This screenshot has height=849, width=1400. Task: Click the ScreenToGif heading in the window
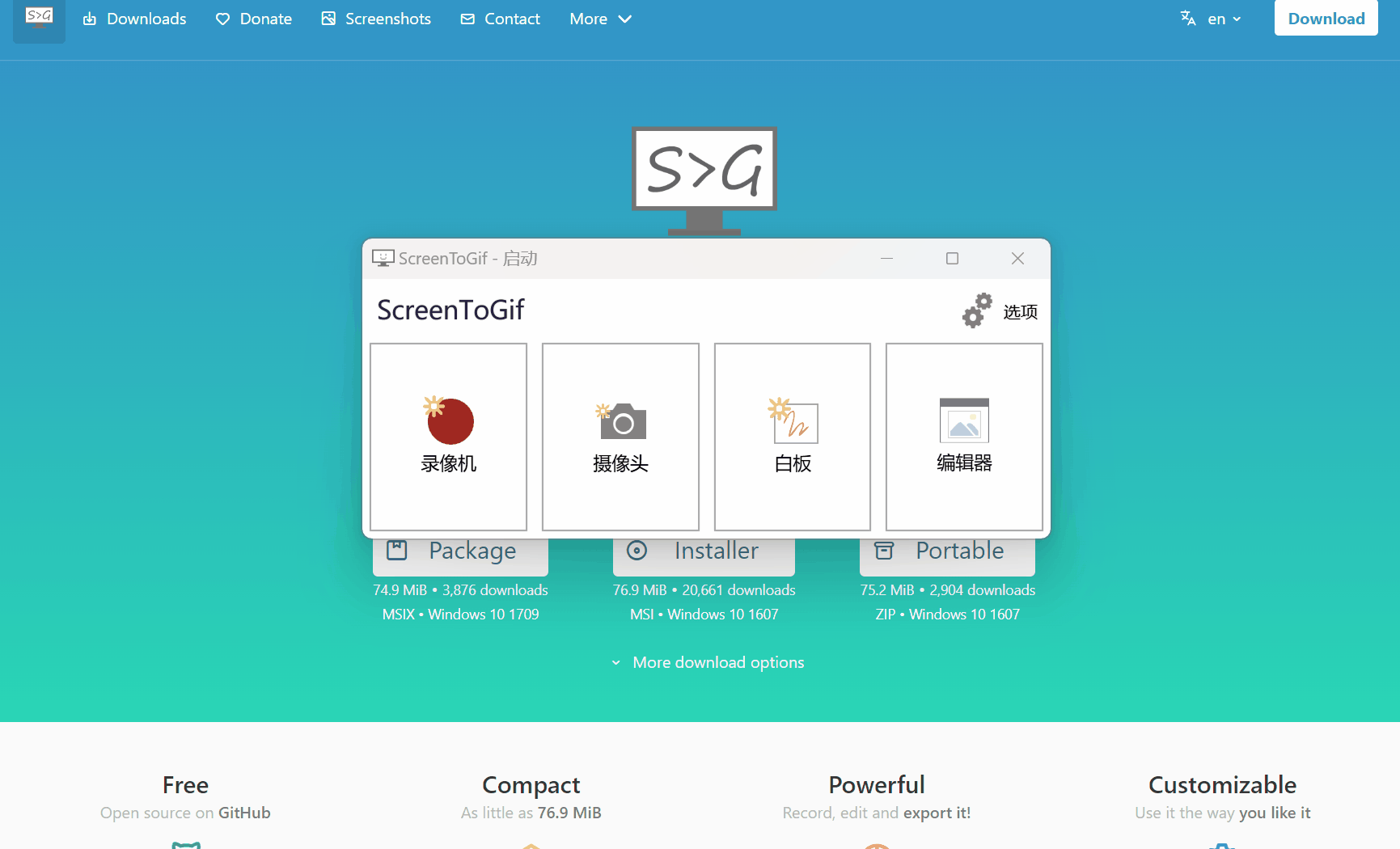click(450, 310)
